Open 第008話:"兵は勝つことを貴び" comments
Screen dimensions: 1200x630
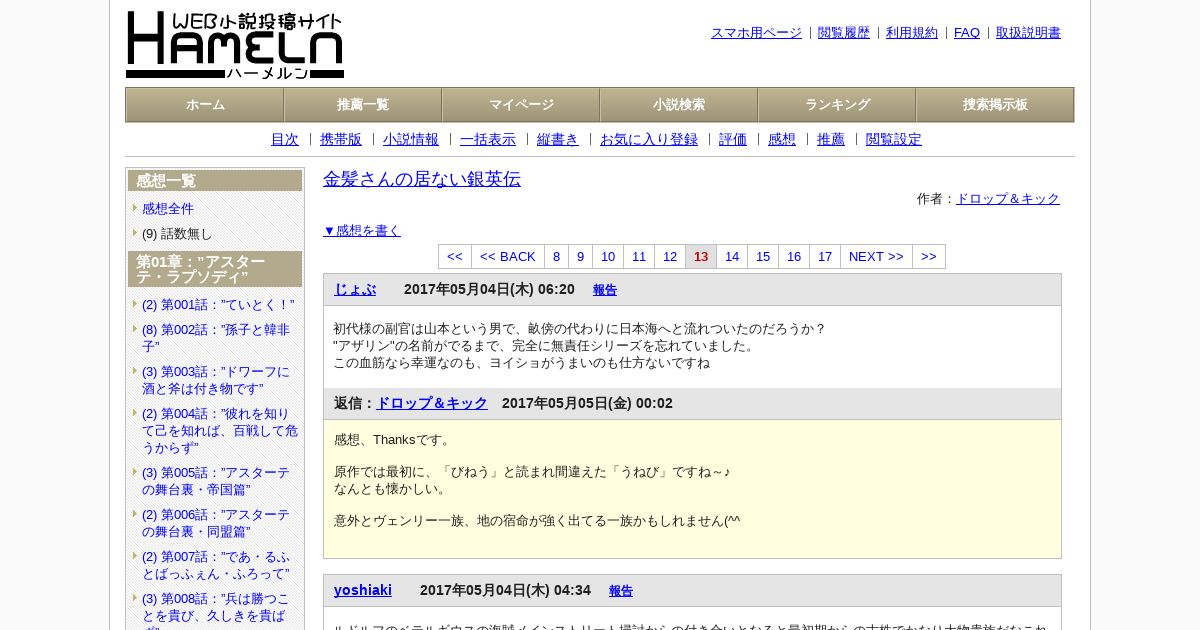216,610
